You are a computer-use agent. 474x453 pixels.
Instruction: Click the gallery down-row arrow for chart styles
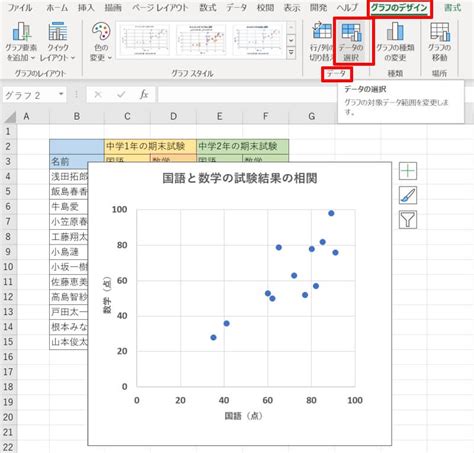pos(291,40)
